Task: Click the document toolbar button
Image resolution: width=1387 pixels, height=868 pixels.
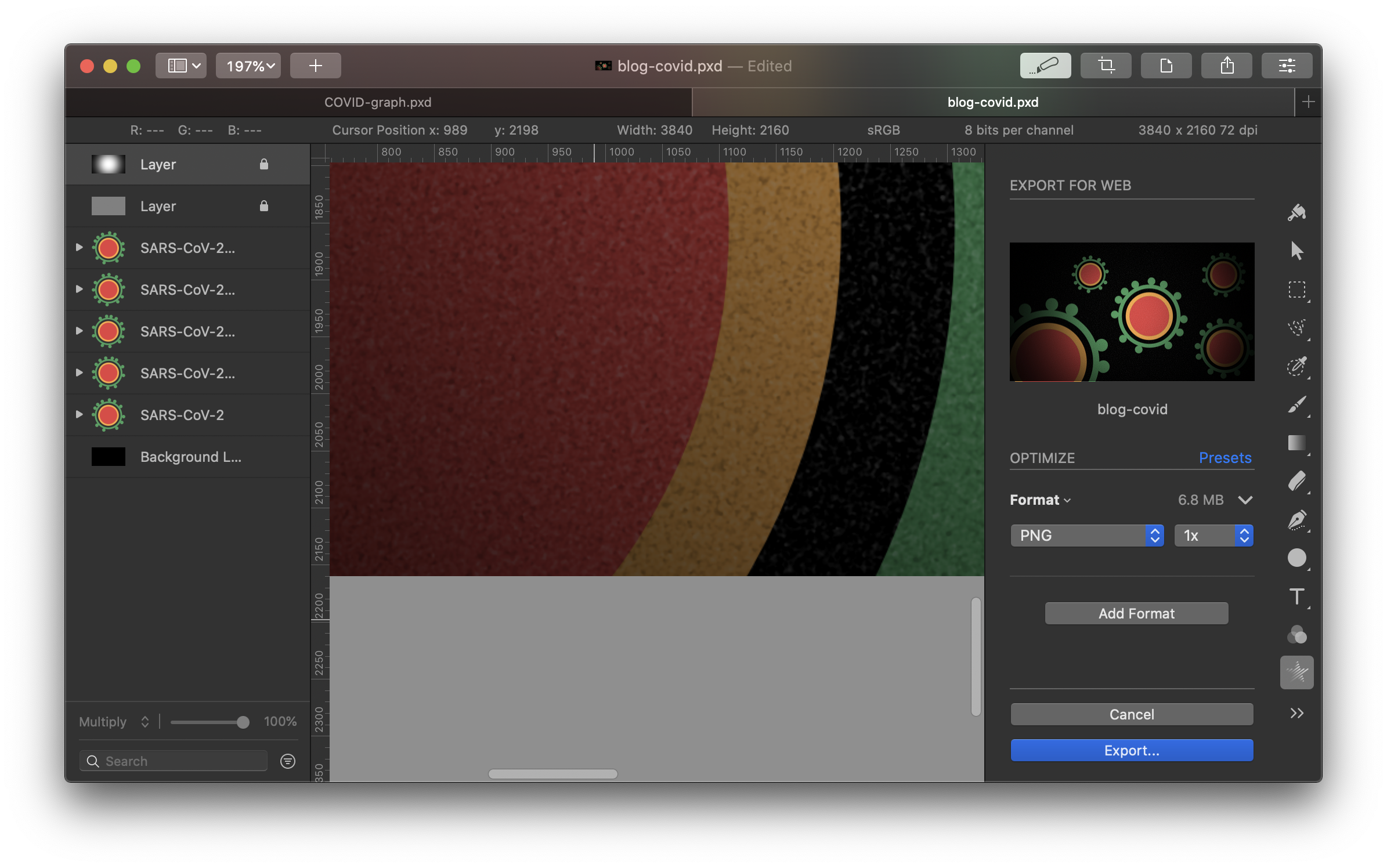Action: pos(1166,66)
